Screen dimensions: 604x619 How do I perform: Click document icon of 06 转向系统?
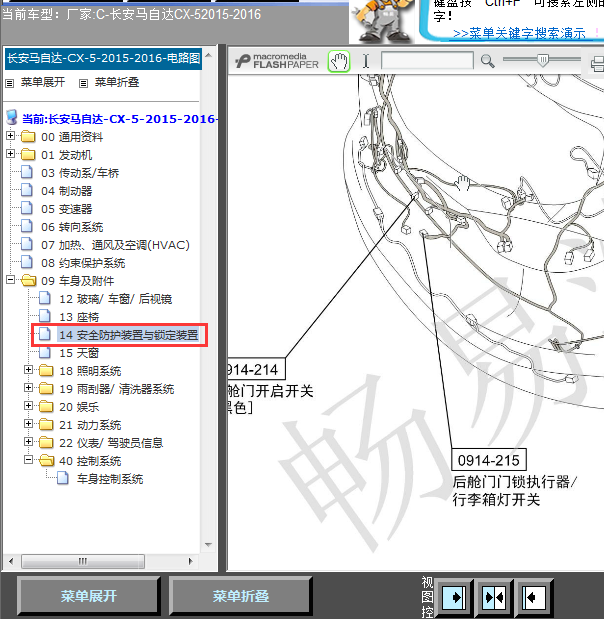click(27, 226)
